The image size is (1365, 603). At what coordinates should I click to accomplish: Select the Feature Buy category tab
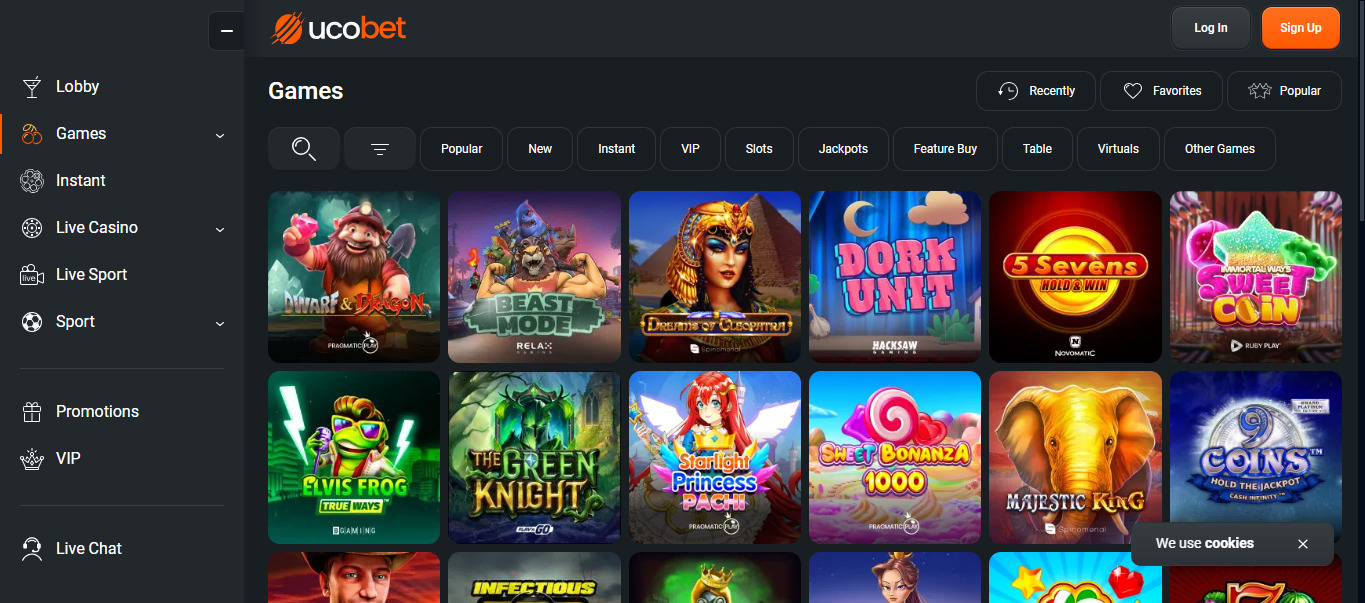(x=945, y=149)
